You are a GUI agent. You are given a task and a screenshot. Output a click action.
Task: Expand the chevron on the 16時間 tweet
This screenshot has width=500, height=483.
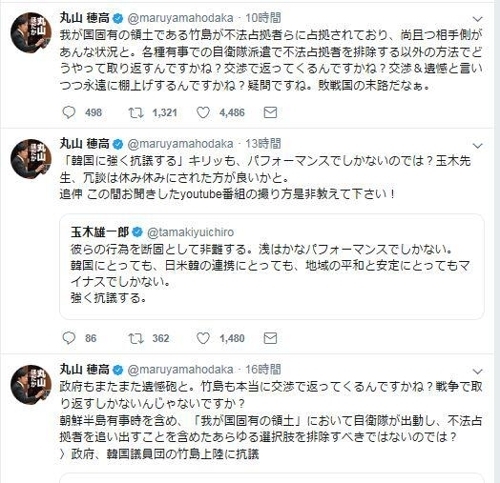(478, 371)
